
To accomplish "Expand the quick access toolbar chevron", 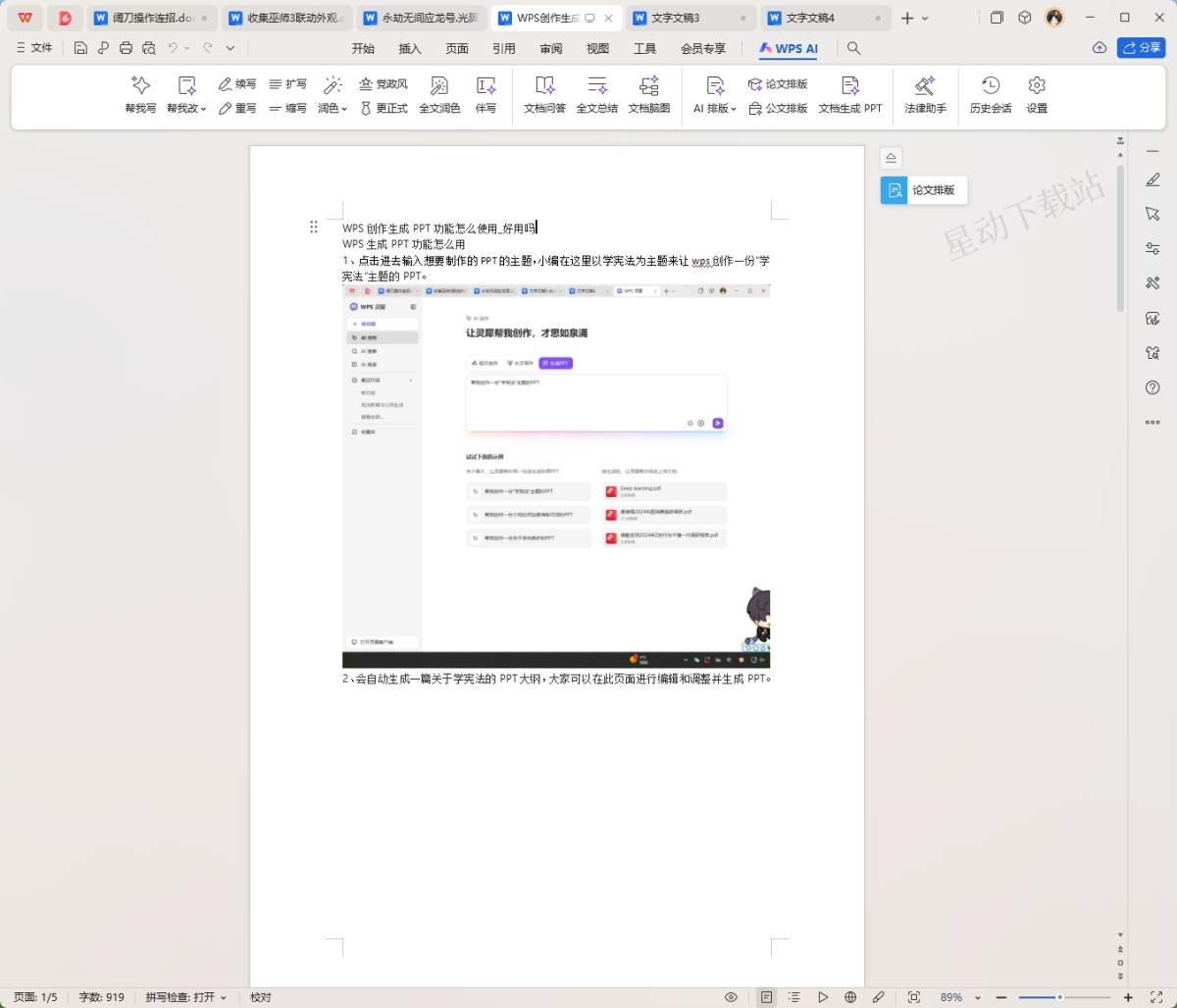I will point(230,48).
